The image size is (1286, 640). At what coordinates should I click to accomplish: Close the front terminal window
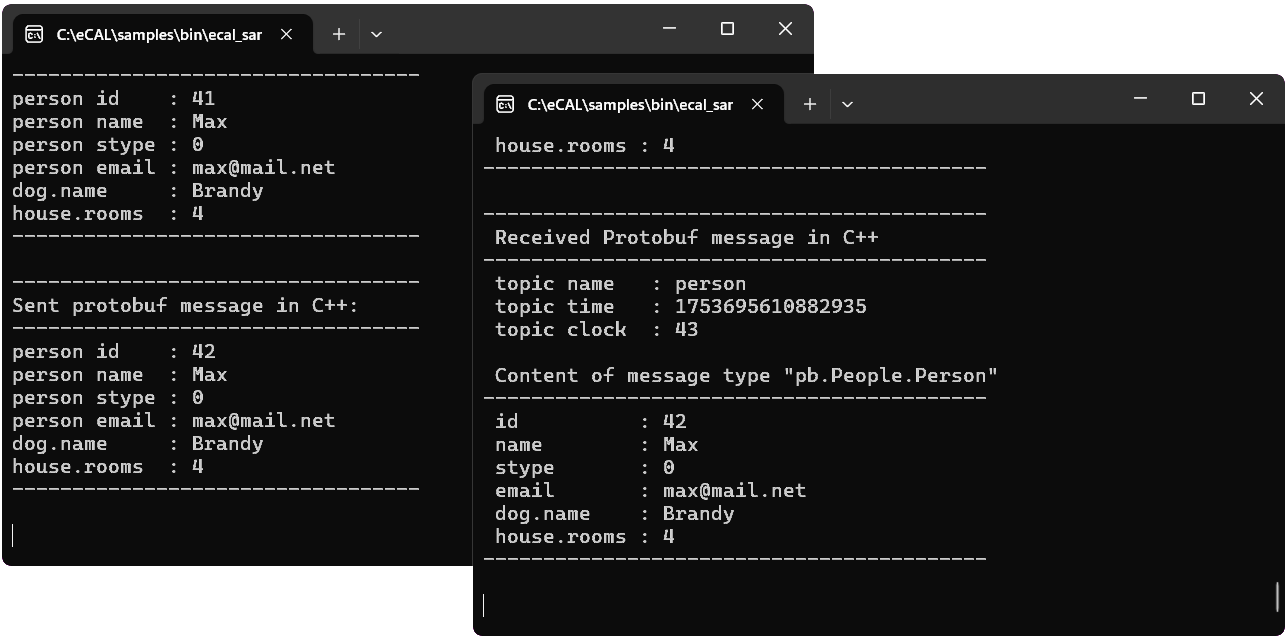pyautogui.click(x=1256, y=98)
